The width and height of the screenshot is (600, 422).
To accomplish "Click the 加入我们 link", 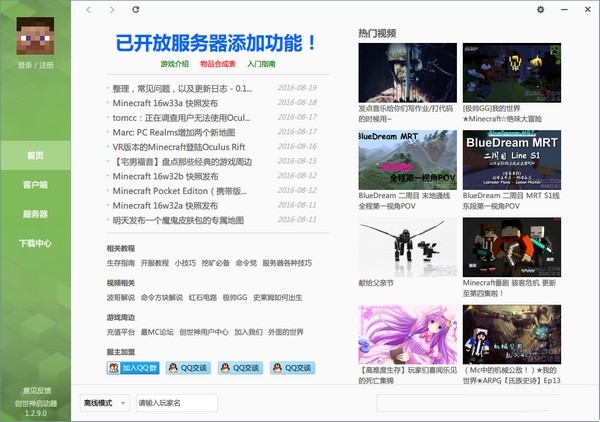I will [x=248, y=332].
